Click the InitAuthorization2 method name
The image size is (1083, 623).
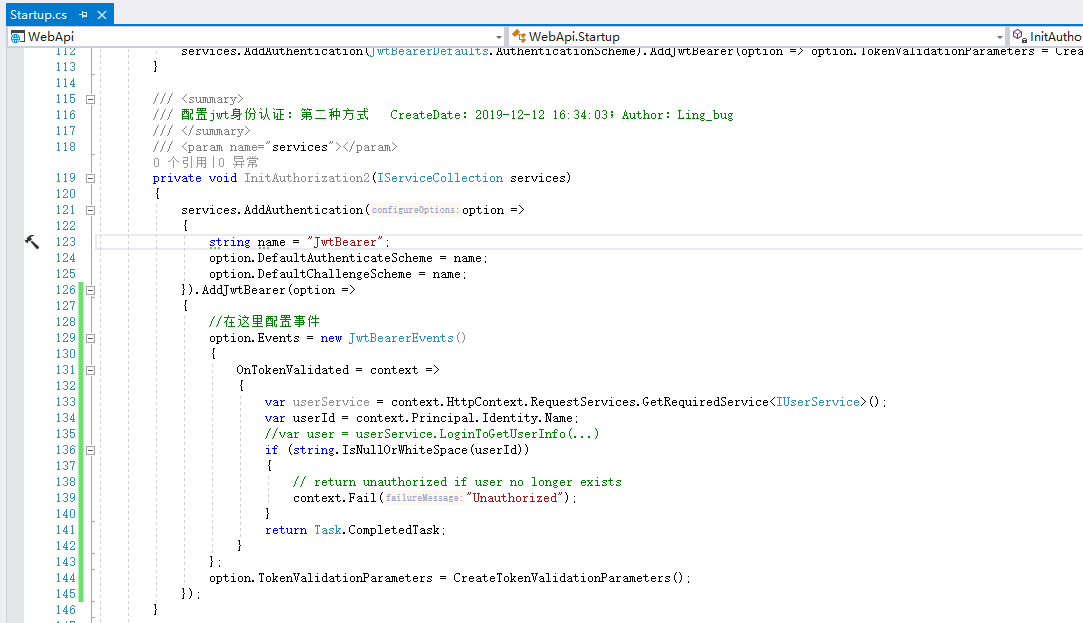[307, 178]
